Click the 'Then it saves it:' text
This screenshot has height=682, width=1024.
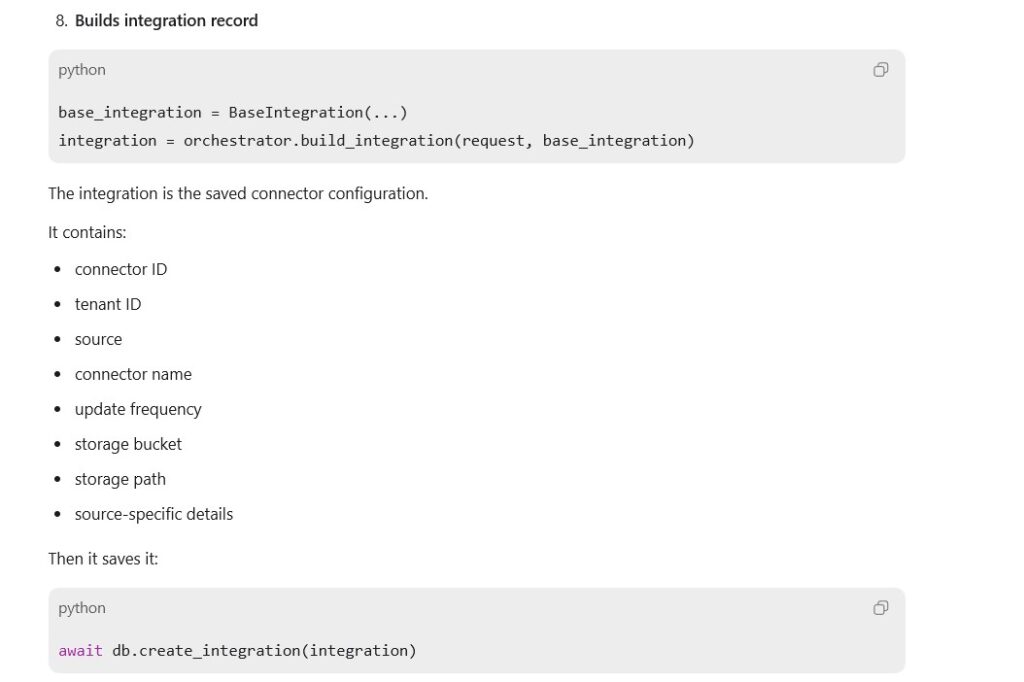point(103,559)
